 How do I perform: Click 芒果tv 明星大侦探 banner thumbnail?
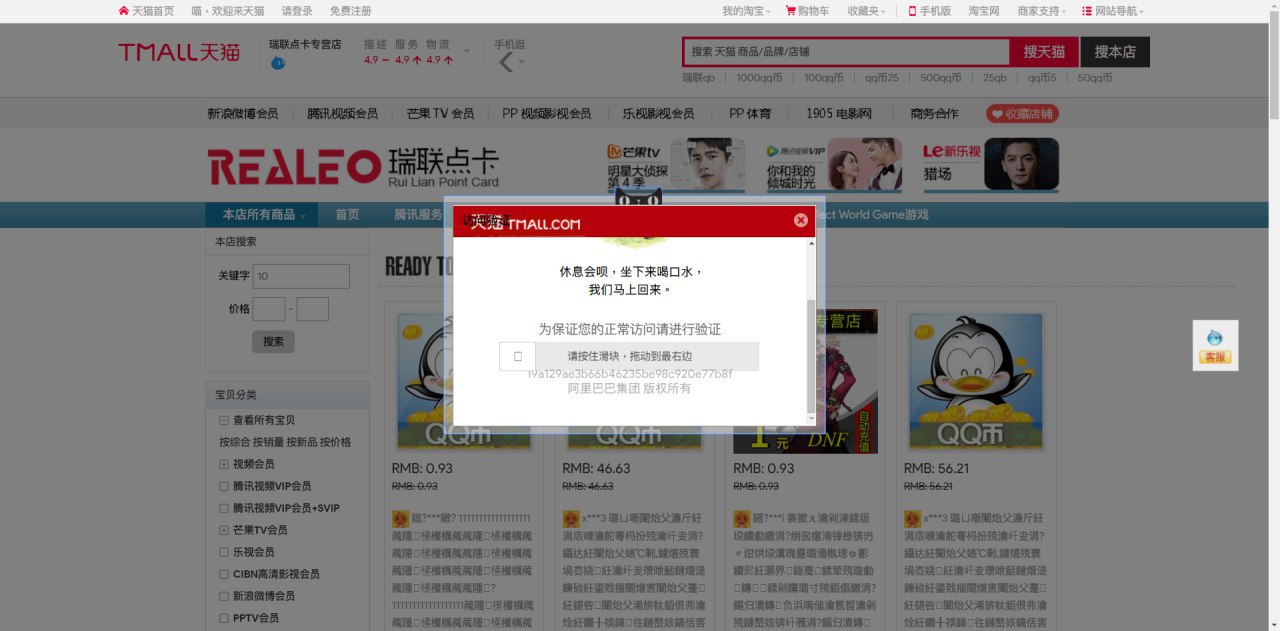point(675,165)
